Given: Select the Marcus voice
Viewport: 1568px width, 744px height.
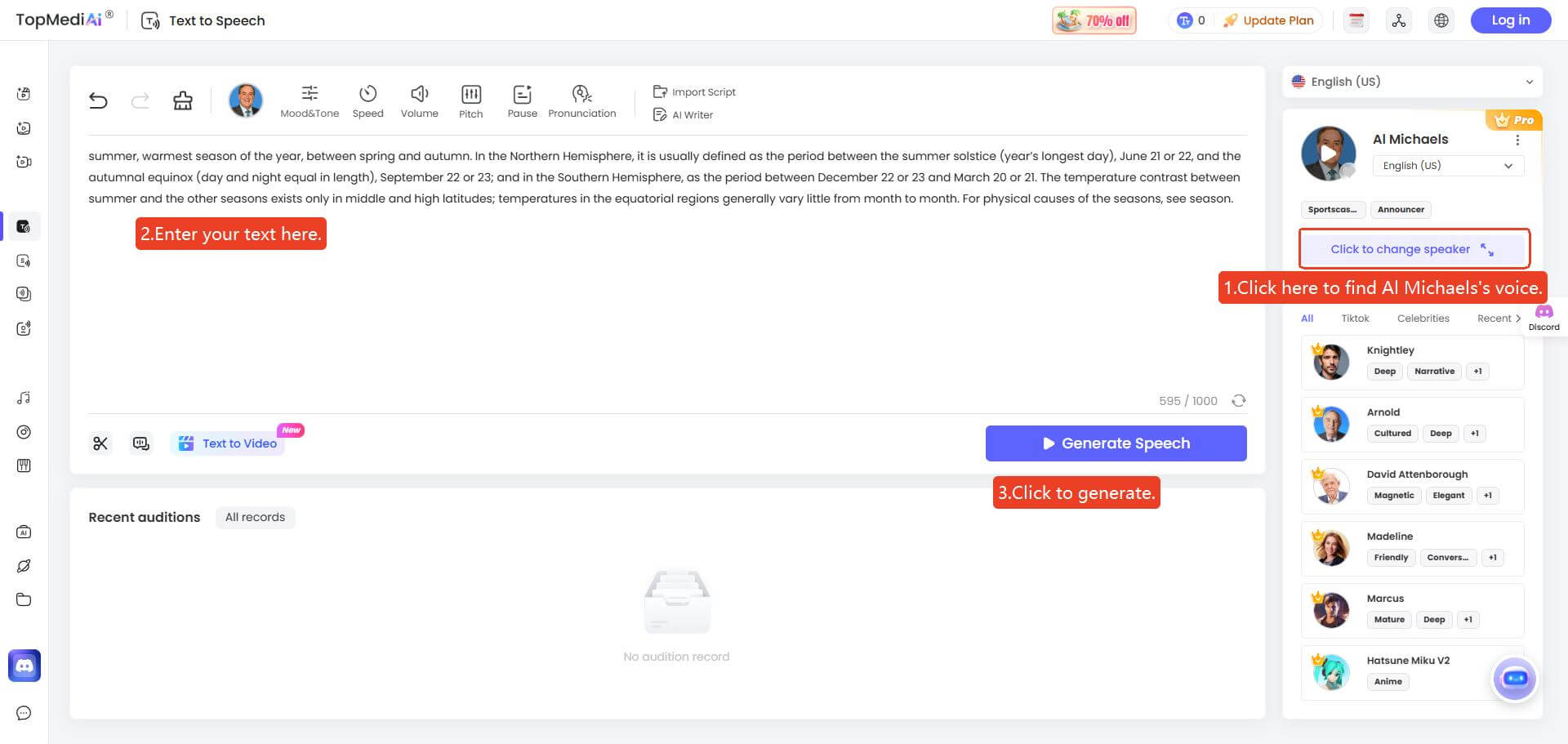Looking at the screenshot, I should pos(1412,610).
